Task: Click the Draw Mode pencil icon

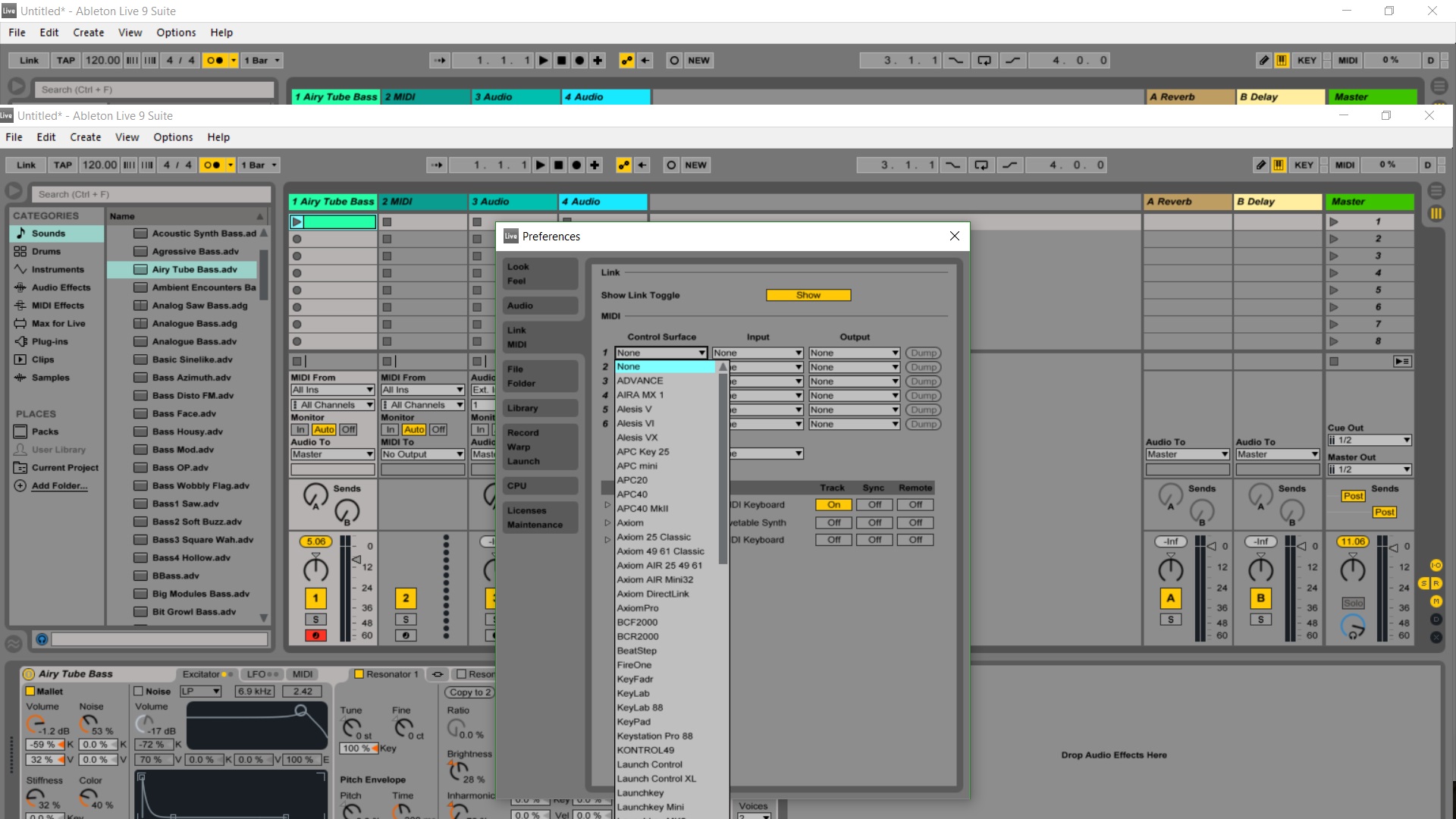Action: click(1260, 165)
